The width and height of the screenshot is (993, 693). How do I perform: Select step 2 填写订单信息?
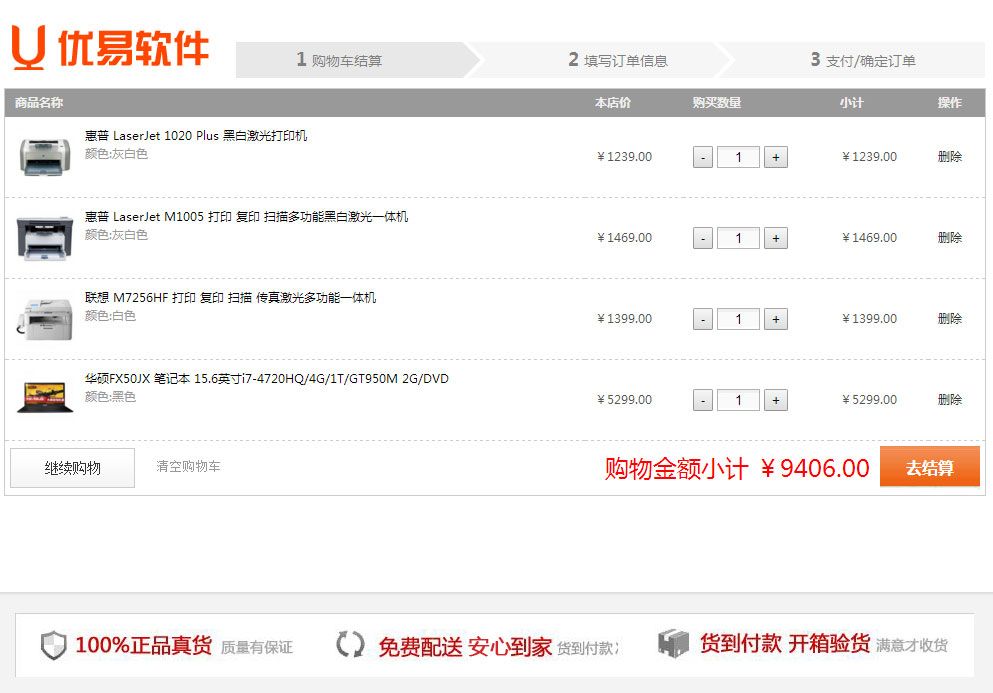tap(617, 60)
